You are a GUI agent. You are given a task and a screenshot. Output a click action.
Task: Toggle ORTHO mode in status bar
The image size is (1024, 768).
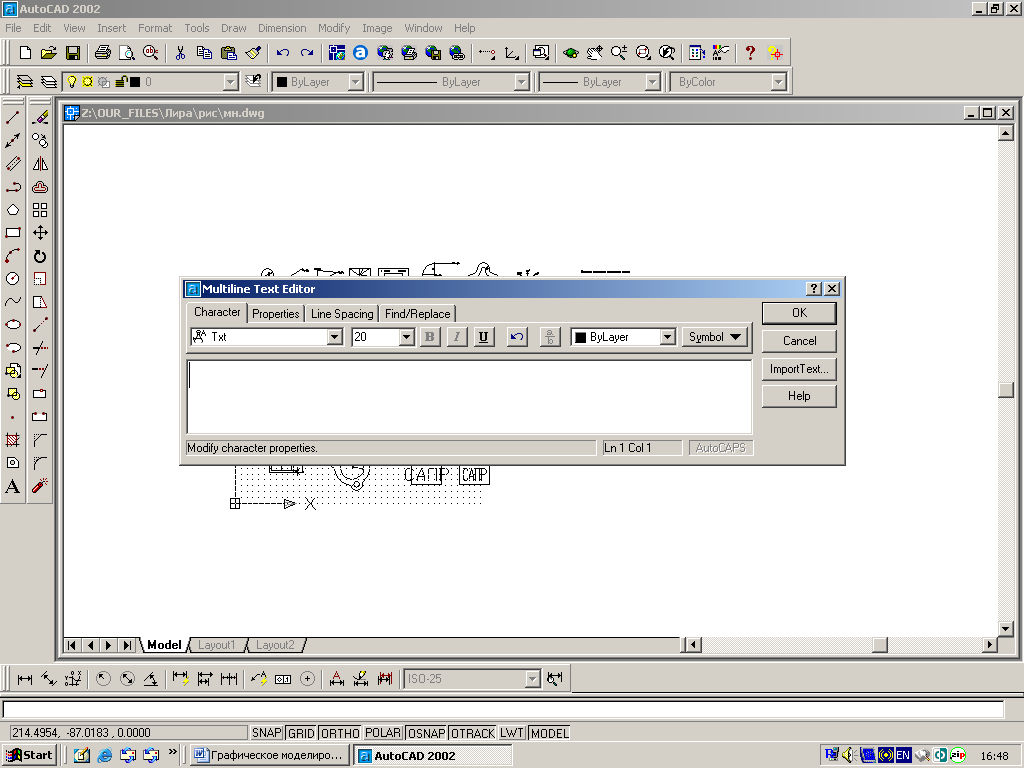340,733
